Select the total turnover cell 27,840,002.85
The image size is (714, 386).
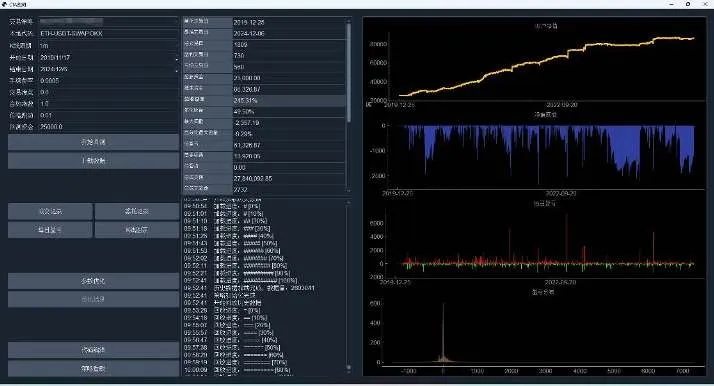(x=289, y=178)
